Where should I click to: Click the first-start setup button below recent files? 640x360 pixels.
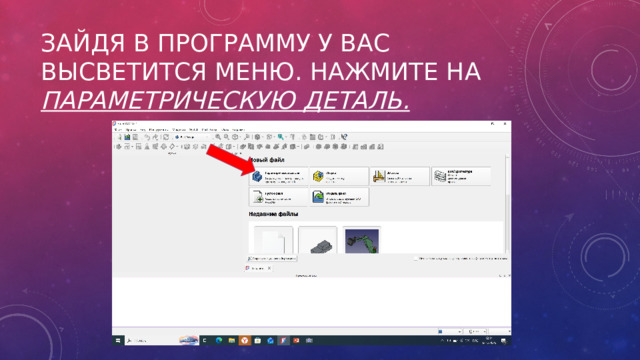[x=272, y=258]
